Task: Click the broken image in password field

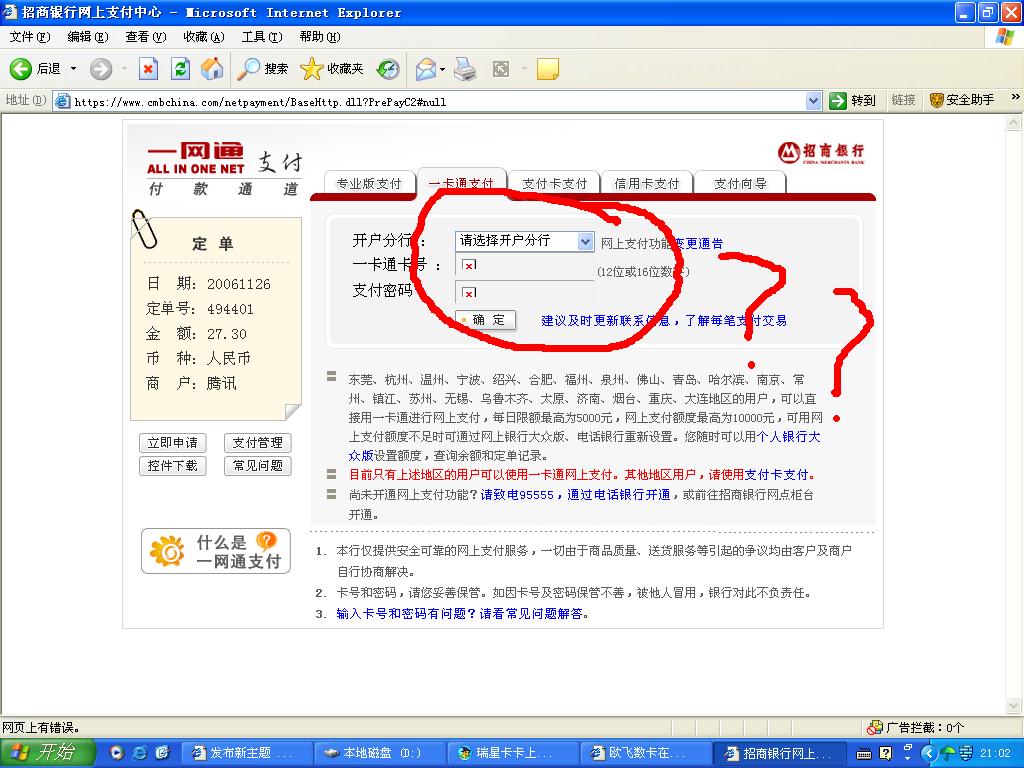Action: coord(469,293)
